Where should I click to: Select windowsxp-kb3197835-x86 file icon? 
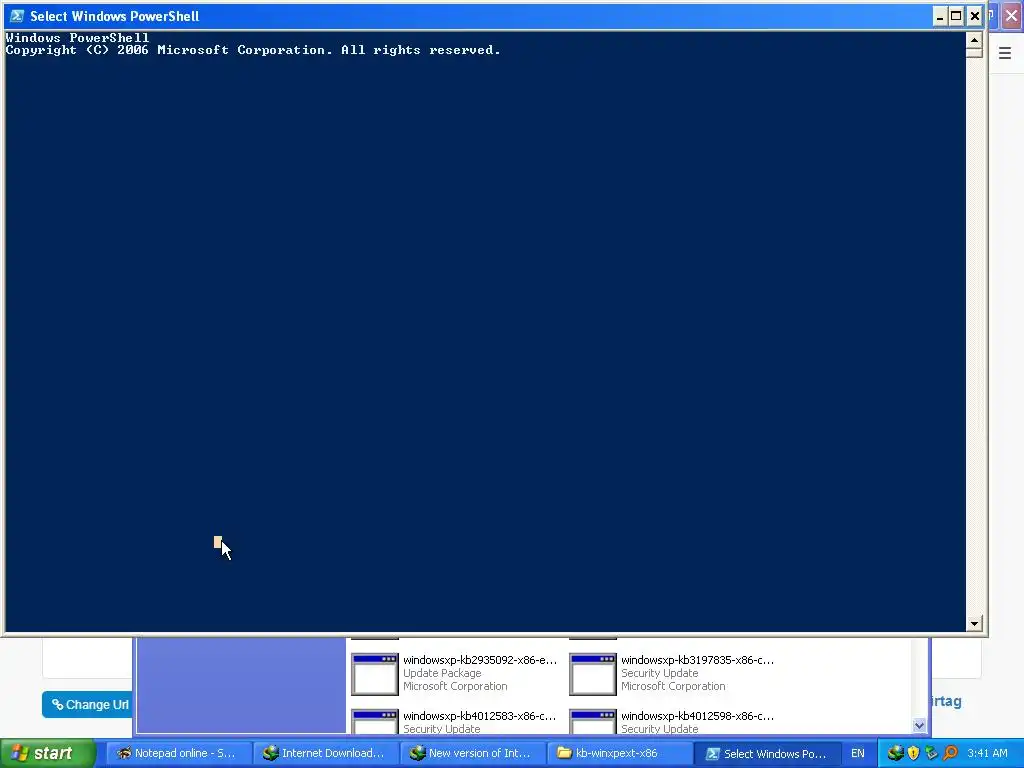[x=592, y=674]
